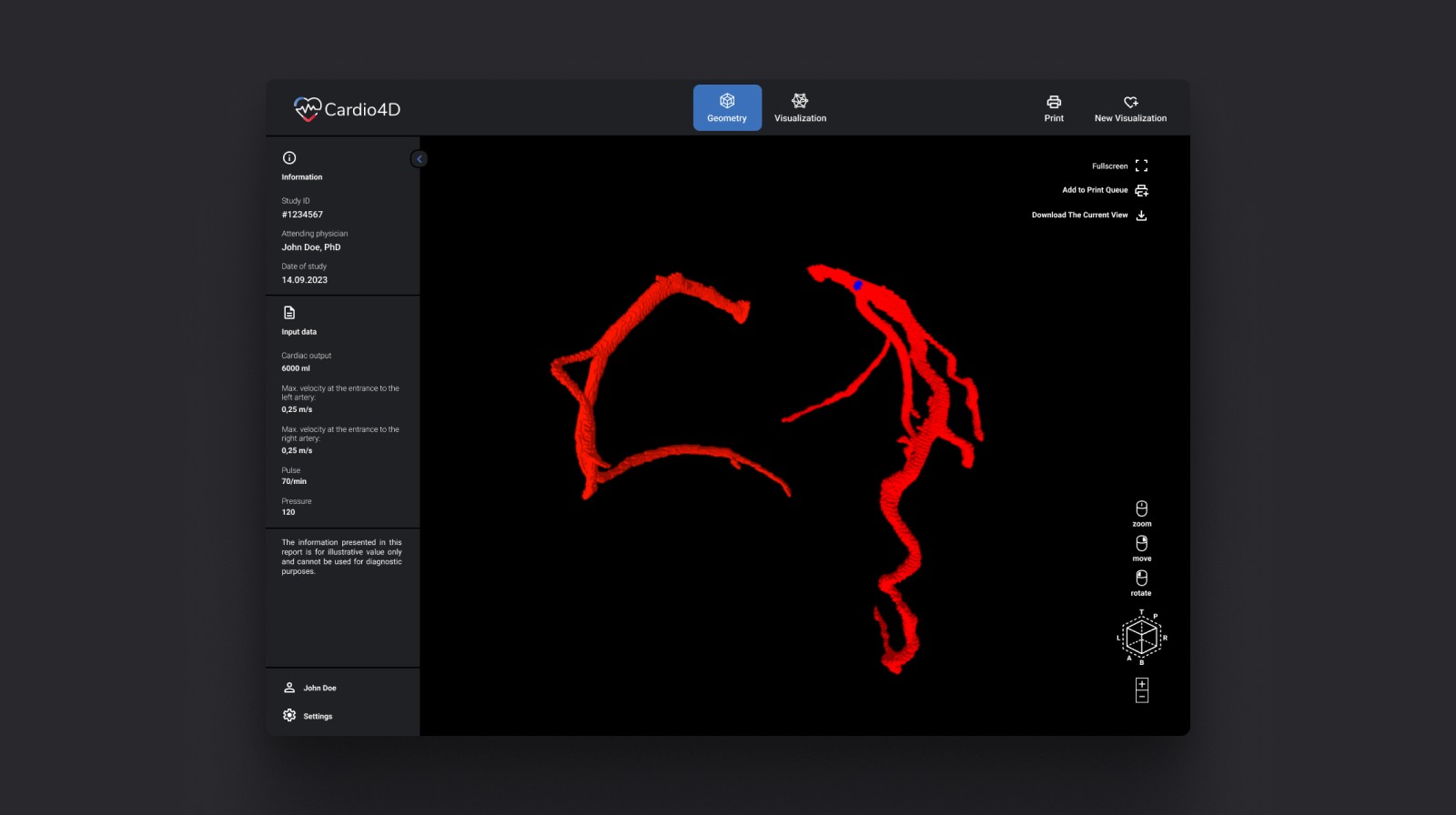The height and width of the screenshot is (815, 1456).
Task: Click the Information panel icon
Action: tap(289, 157)
